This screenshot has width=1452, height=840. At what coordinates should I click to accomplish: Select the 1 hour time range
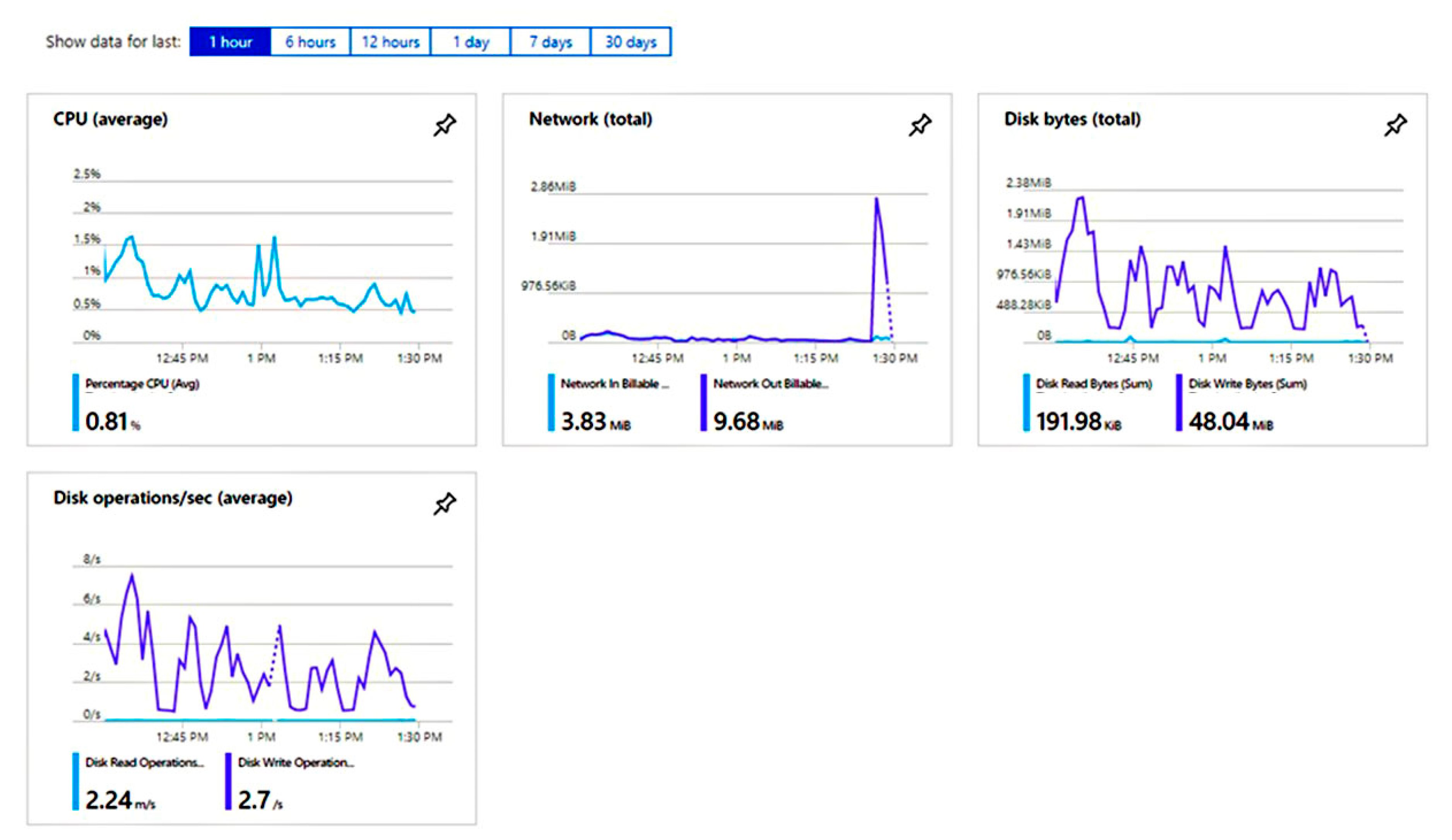(x=230, y=41)
